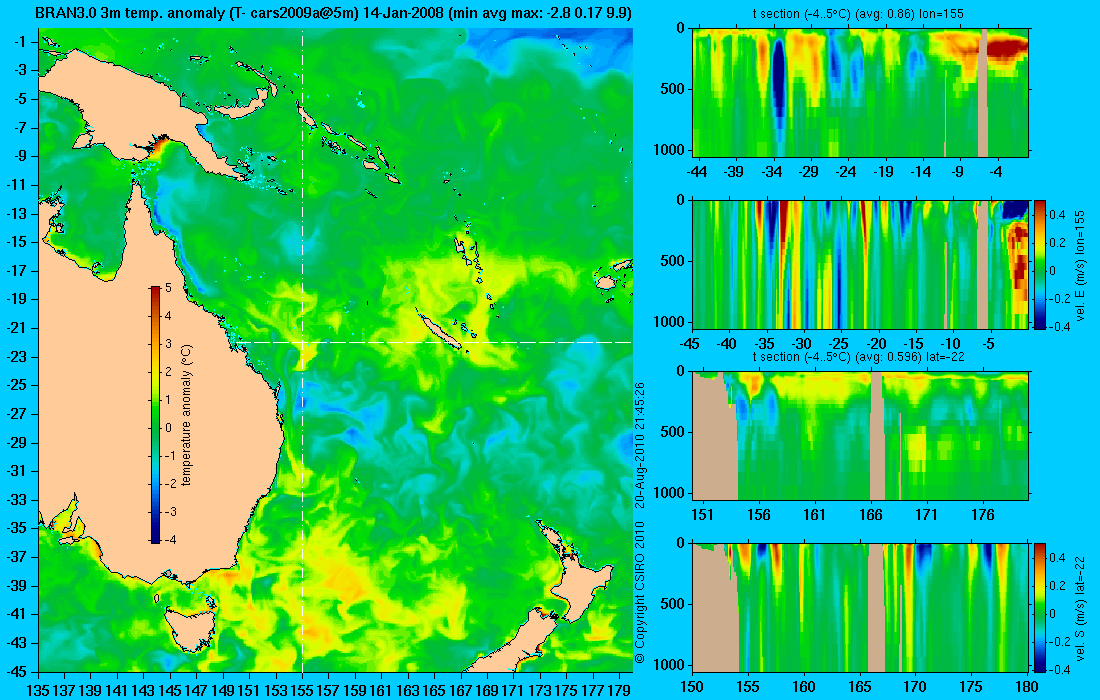This screenshot has height=700, width=1100.
Task: Click the colorbar value 0 on main map
Action: [x=168, y=428]
